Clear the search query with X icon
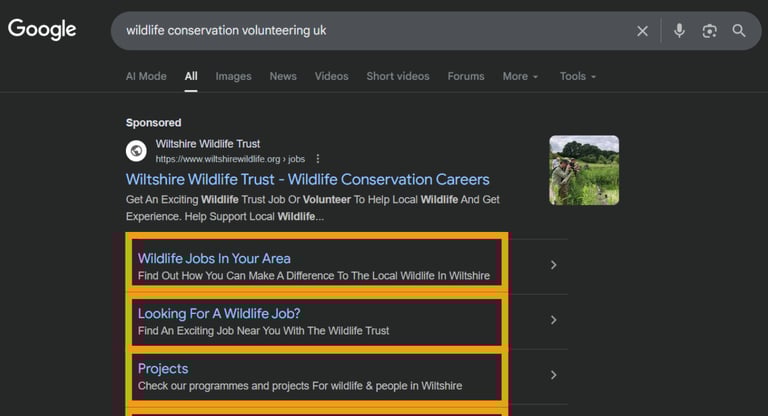 (642, 31)
